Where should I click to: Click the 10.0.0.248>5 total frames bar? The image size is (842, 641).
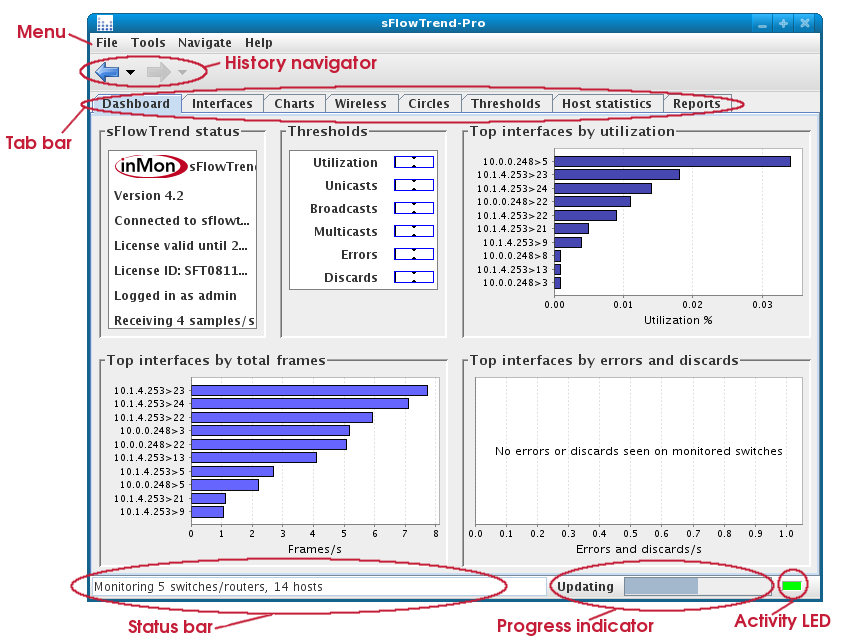click(225, 485)
